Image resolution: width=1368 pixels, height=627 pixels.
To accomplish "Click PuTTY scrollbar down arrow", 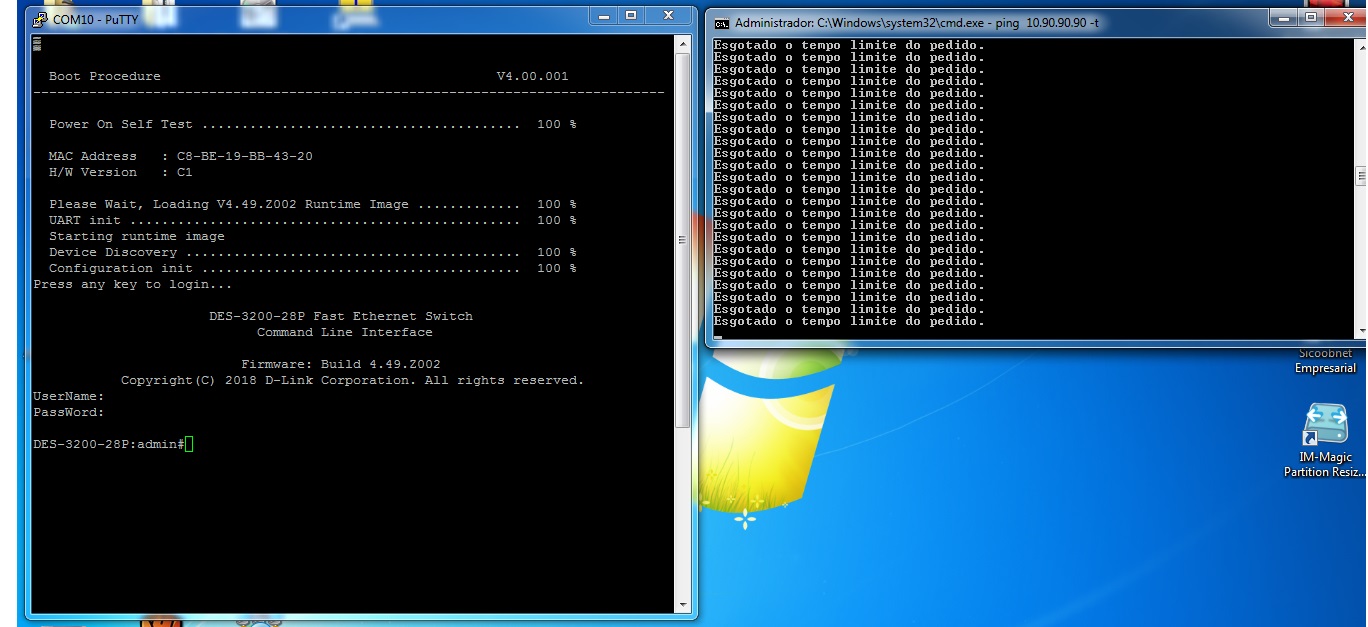I will tap(683, 604).
